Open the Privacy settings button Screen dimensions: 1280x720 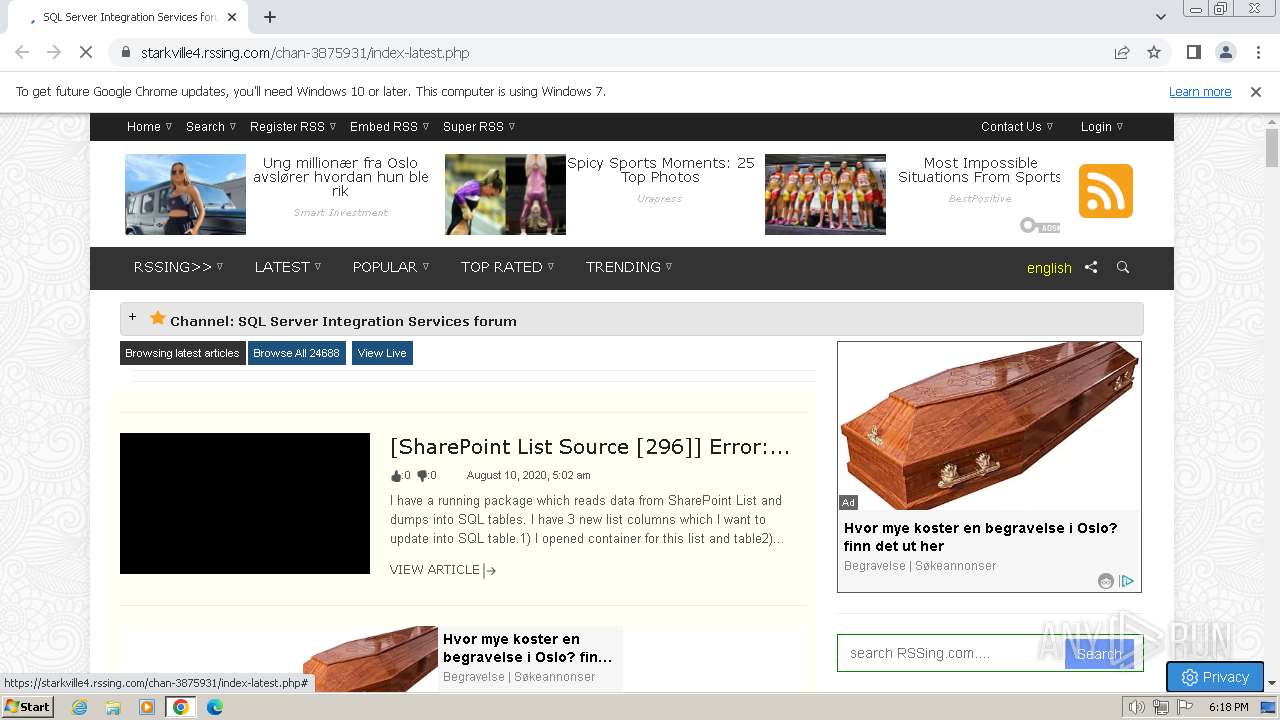pyautogui.click(x=1215, y=677)
